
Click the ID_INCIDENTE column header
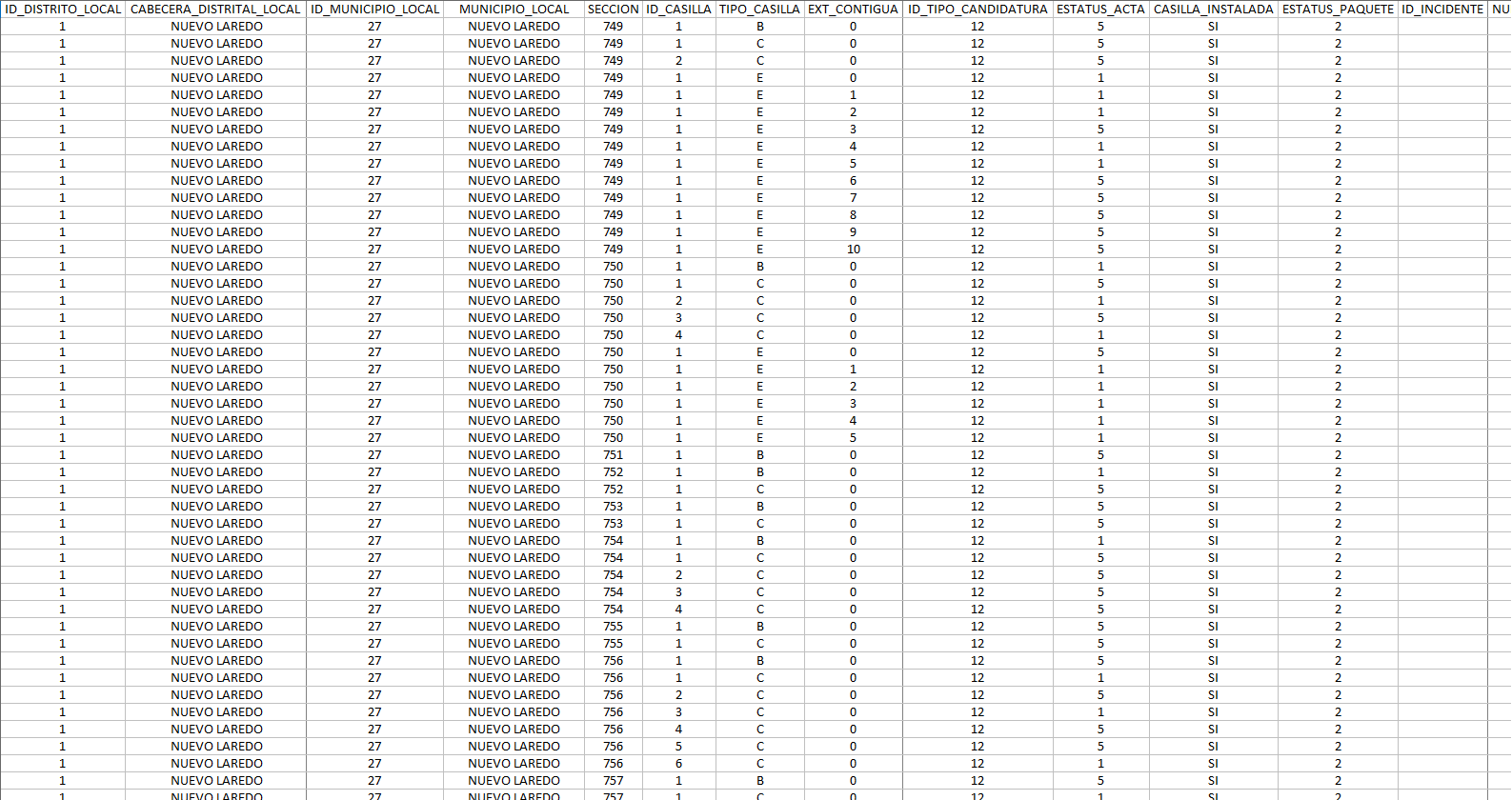click(x=1441, y=10)
